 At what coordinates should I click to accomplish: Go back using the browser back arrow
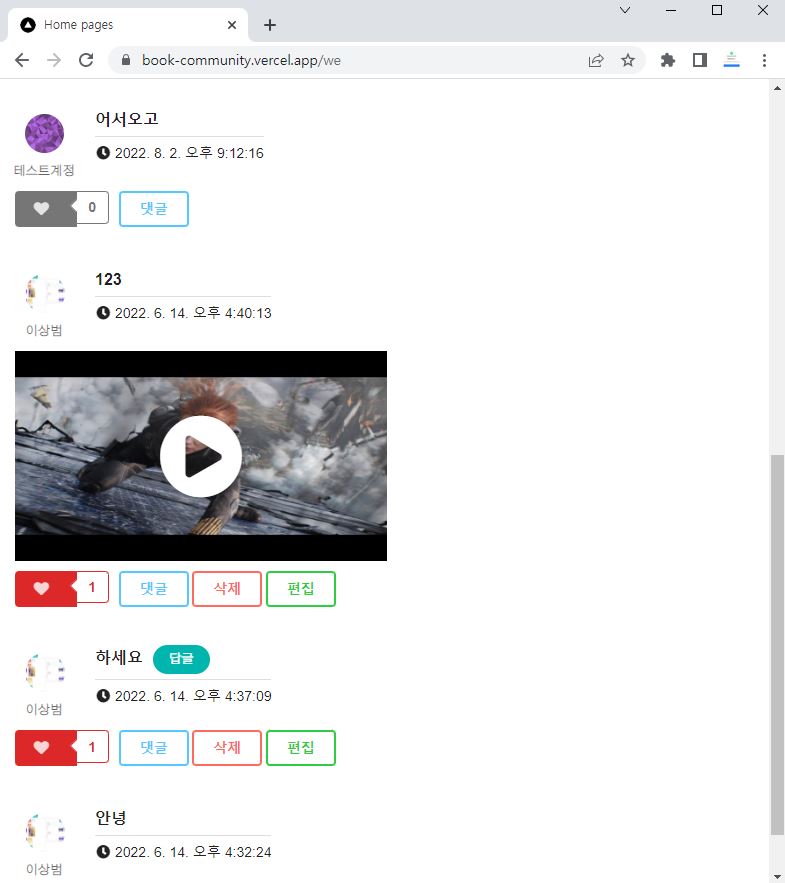[22, 60]
